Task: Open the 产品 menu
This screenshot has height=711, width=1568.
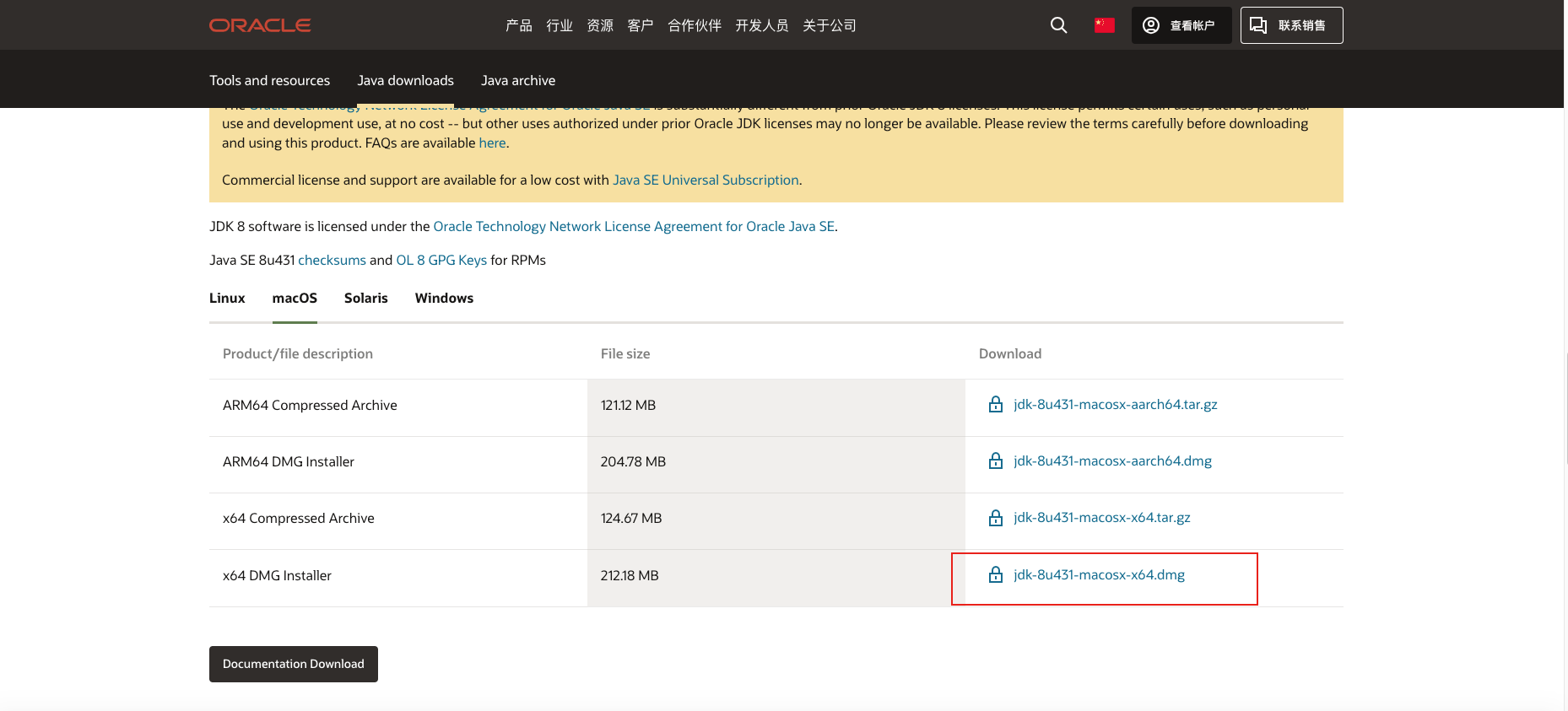Action: click(x=519, y=25)
